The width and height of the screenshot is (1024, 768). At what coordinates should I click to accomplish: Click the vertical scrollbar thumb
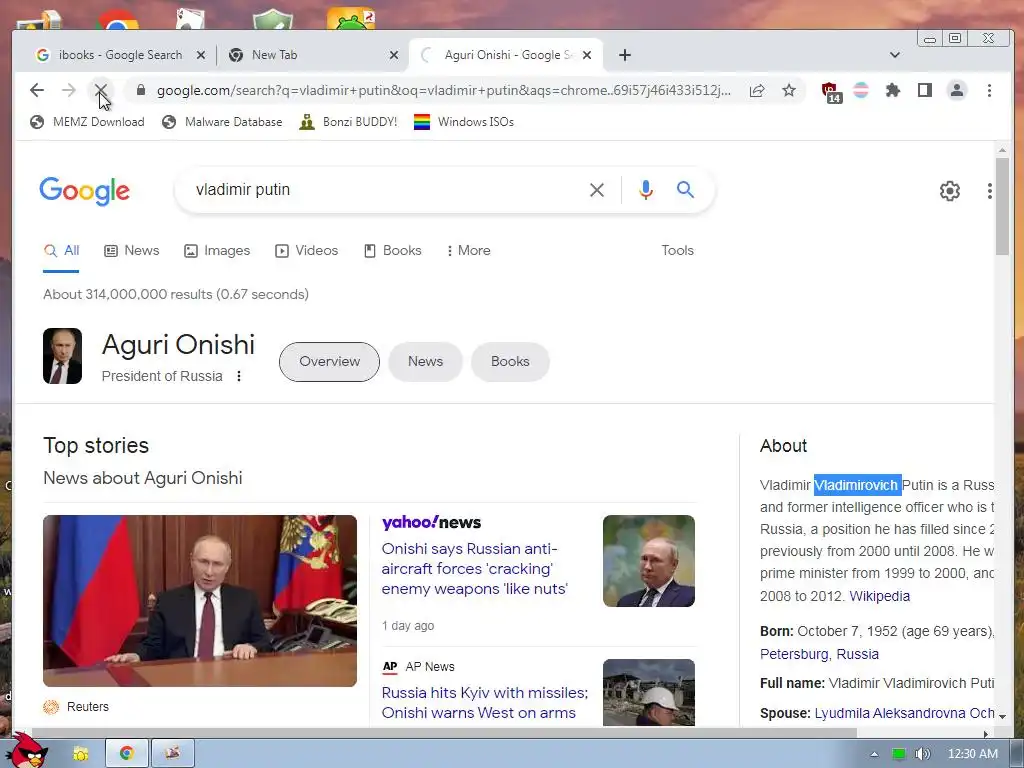tap(1002, 206)
